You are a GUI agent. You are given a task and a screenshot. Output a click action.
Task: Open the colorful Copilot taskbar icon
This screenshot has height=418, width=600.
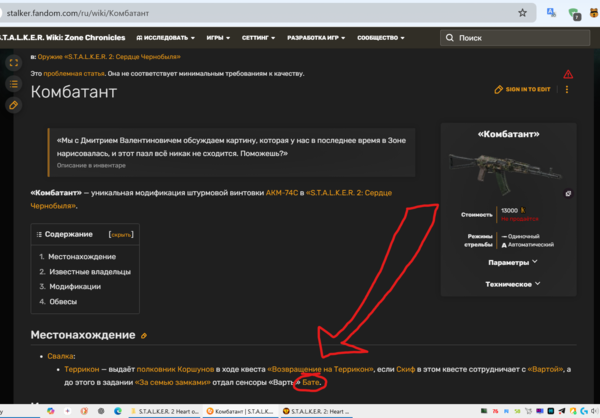click(x=51, y=411)
